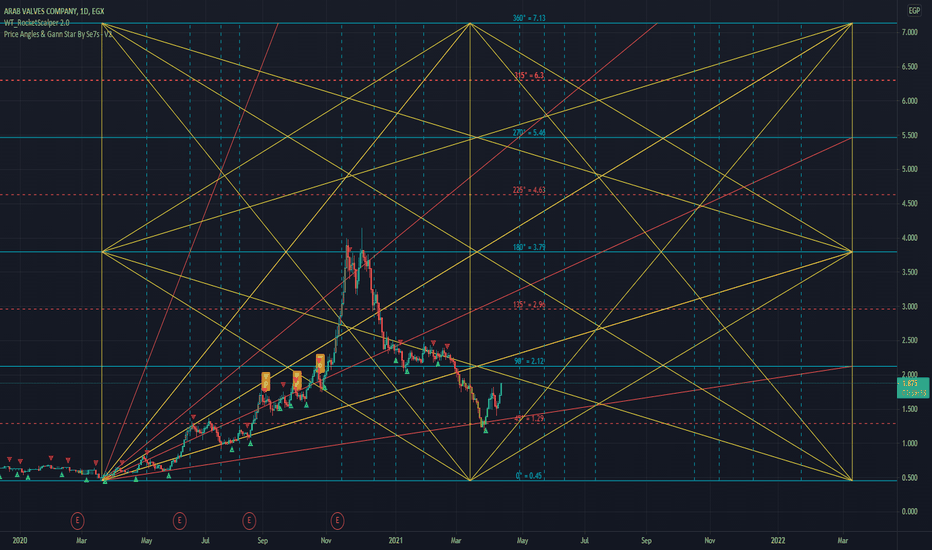Click the highest orange signal label near Nov 2020

(320, 363)
